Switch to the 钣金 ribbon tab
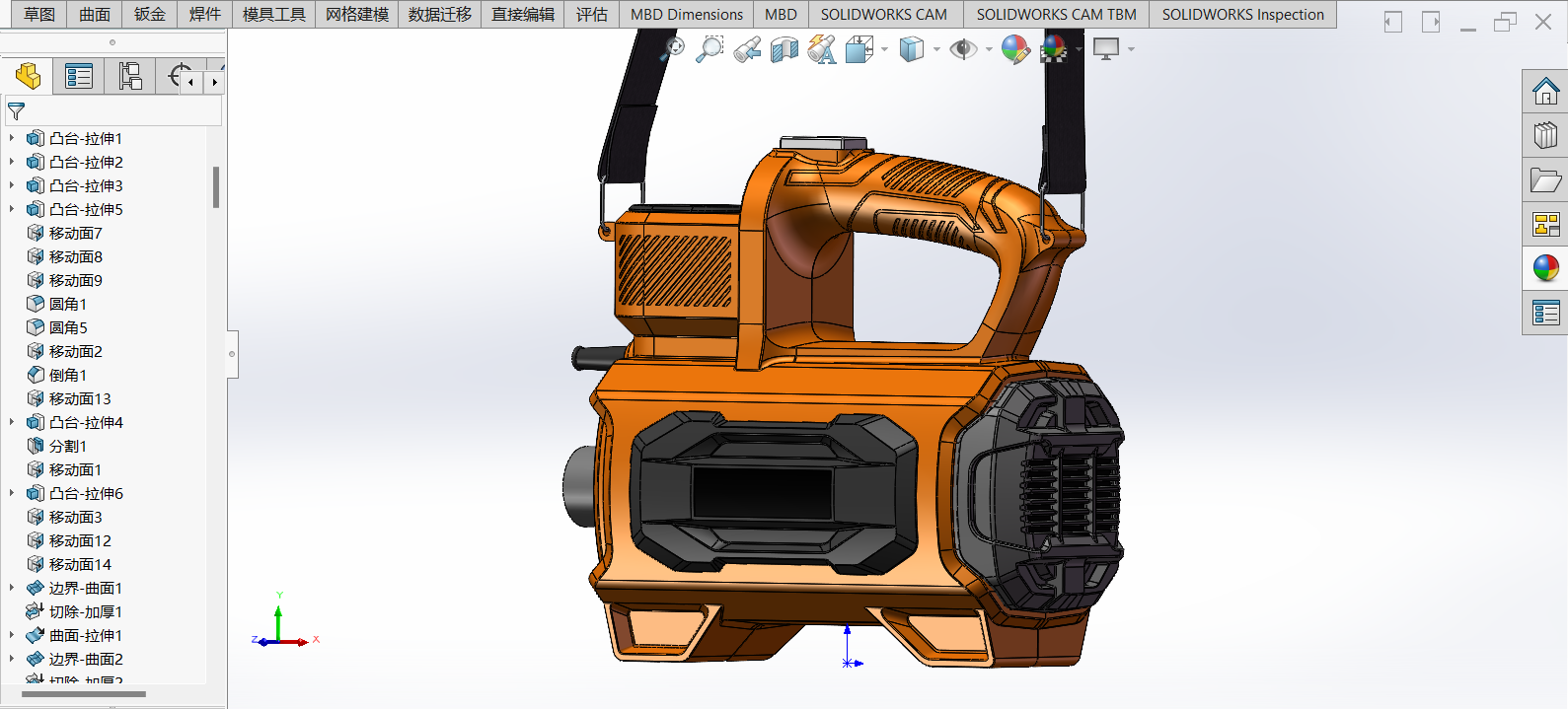Viewport: 1568px width, 709px height. pyautogui.click(x=150, y=14)
